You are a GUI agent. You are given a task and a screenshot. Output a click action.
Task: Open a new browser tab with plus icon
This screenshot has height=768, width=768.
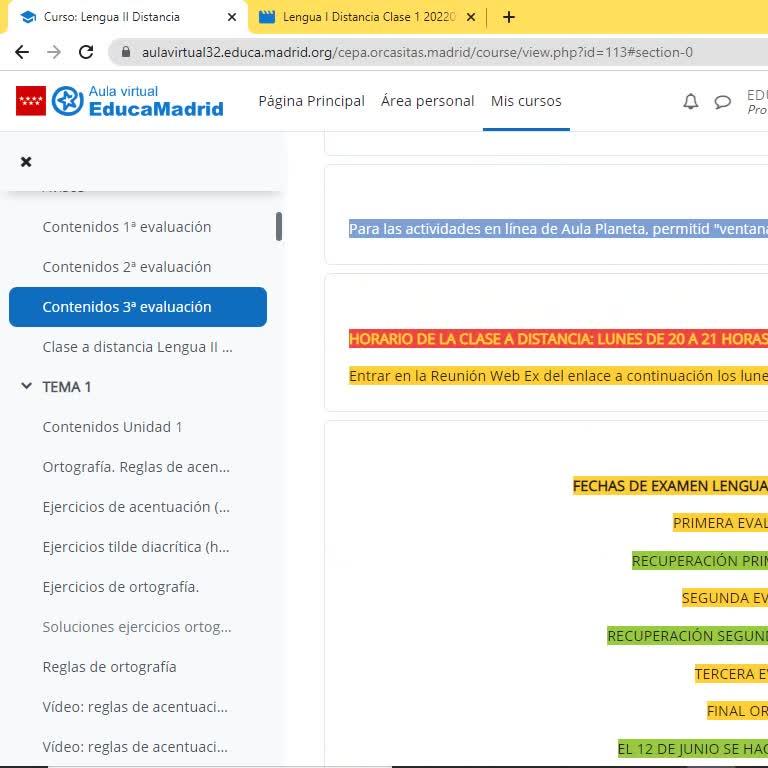(509, 17)
